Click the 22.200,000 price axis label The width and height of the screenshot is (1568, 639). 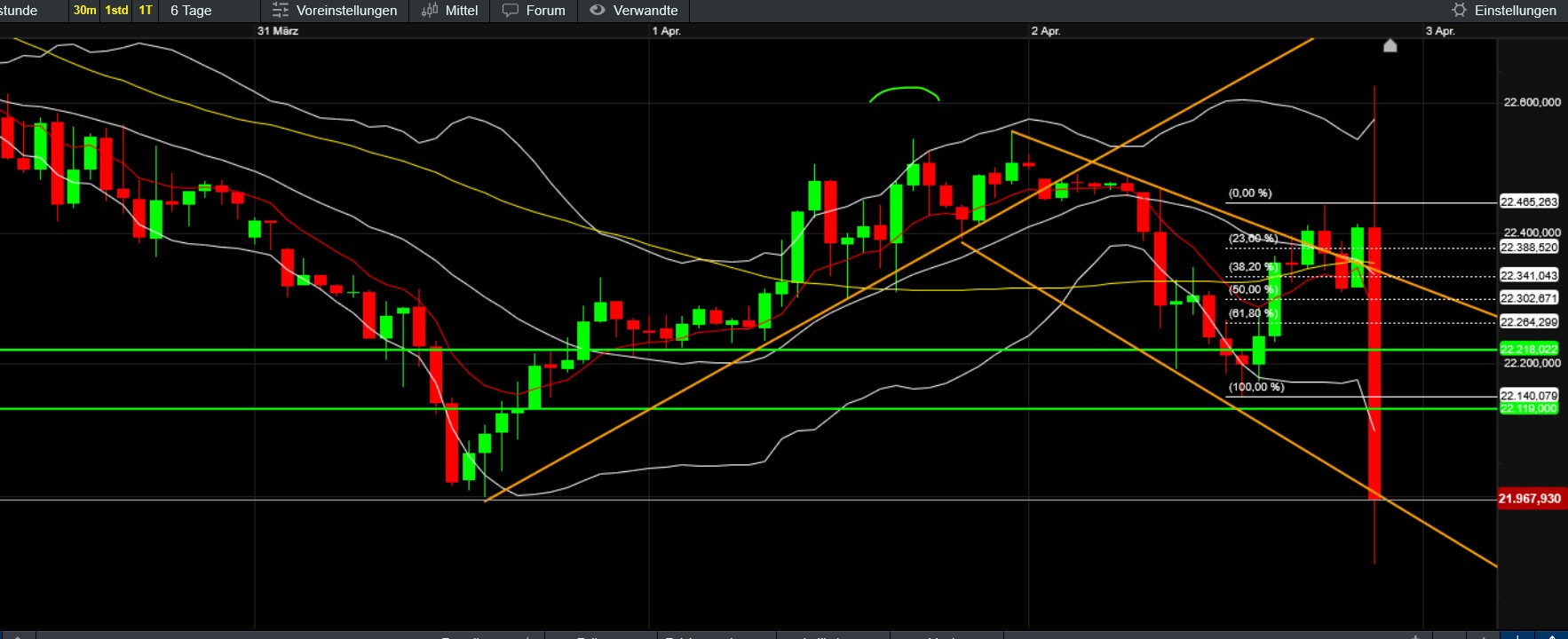[1532, 363]
